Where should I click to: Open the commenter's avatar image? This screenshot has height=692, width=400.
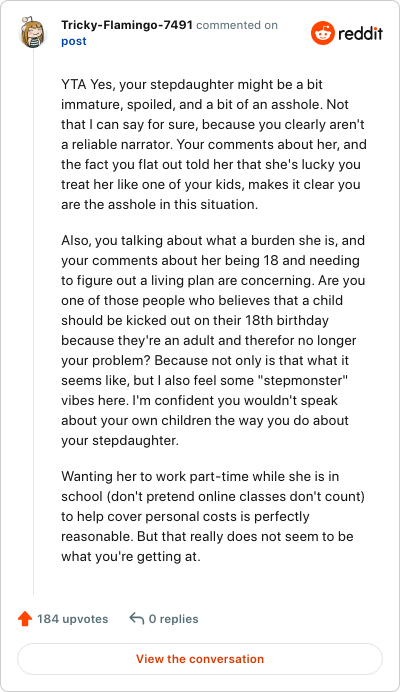(33, 32)
